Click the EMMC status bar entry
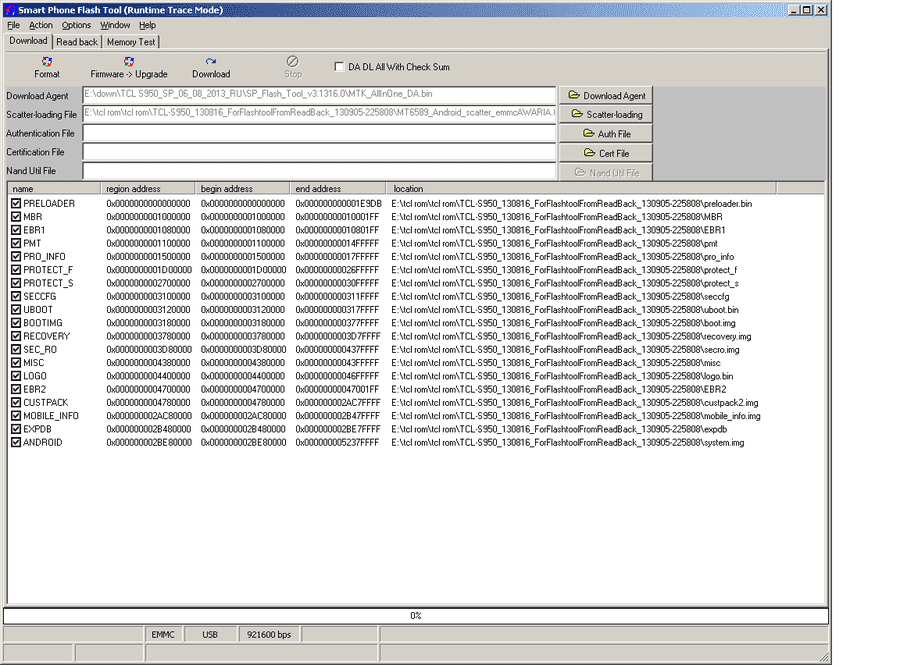The width and height of the screenshot is (900, 665). tap(163, 635)
